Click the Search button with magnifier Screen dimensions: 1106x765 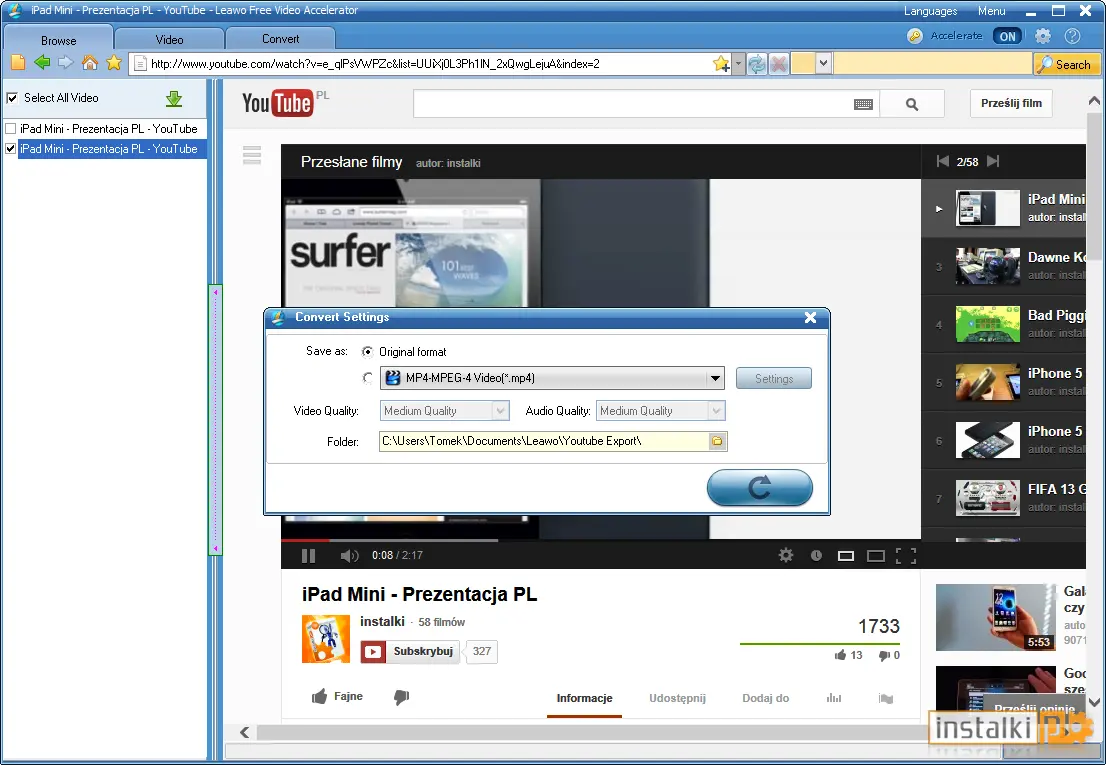click(x=1066, y=64)
